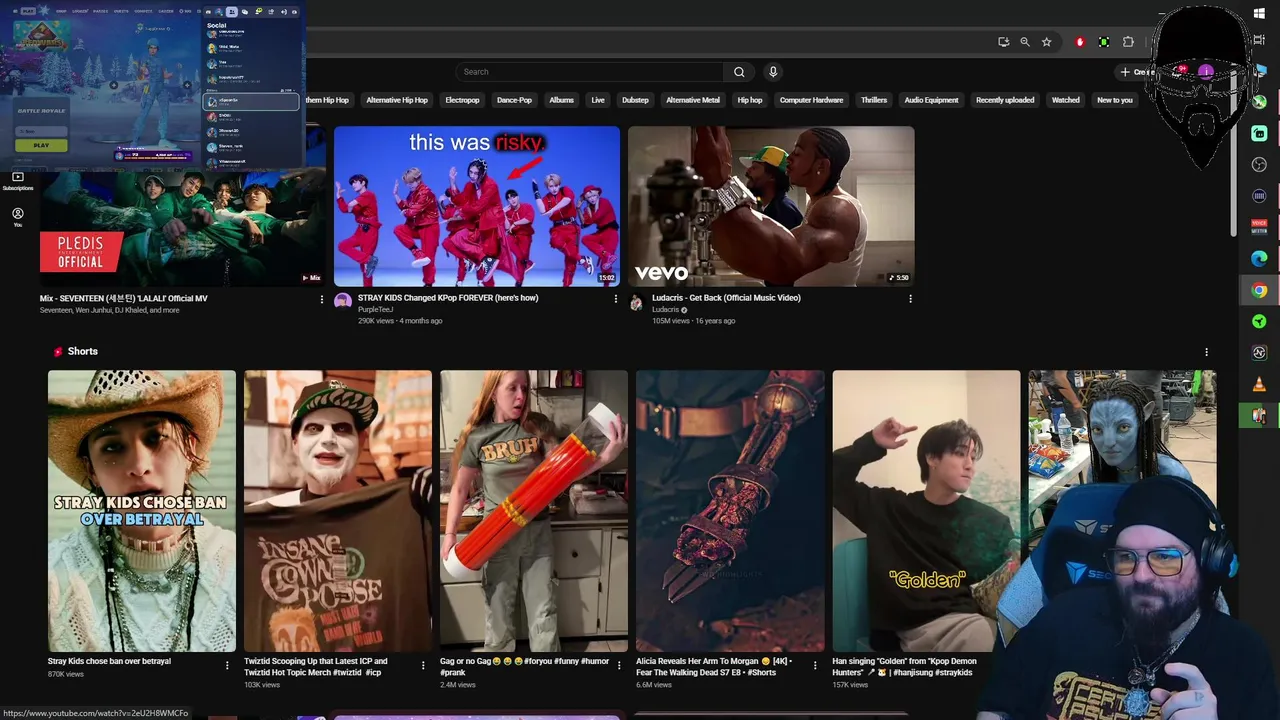The width and height of the screenshot is (1280, 720).
Task: Play the 'this was risky' Stray Kids thumbnail
Action: click(477, 206)
